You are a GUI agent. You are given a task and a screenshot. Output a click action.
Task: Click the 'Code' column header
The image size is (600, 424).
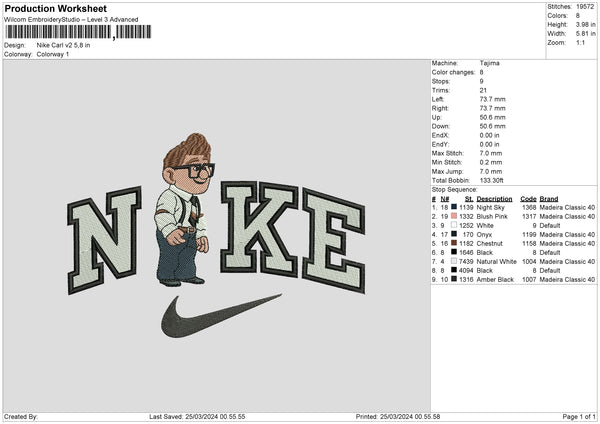coord(528,199)
